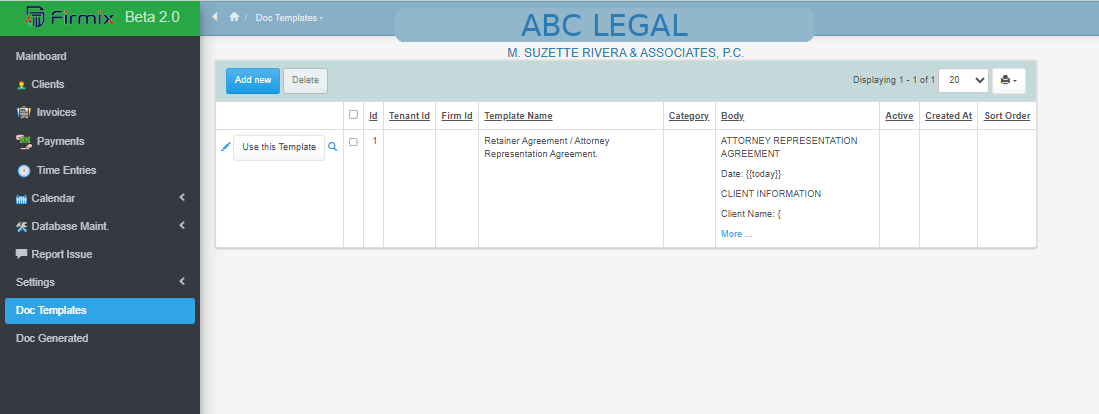This screenshot has width=1099, height=414.
Task: Sort table by Id column header
Action: tap(374, 116)
